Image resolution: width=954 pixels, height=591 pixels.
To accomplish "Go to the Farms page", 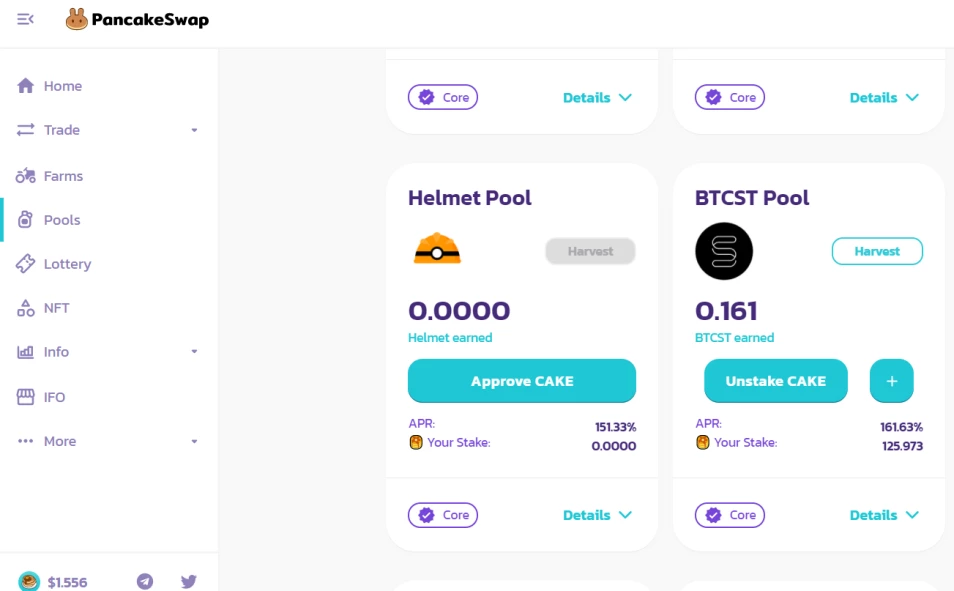I will 63,176.
